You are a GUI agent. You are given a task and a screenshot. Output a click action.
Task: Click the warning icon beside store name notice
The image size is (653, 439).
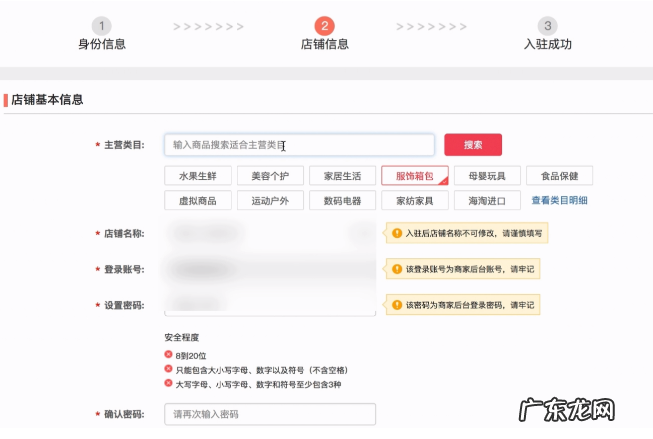tap(397, 233)
